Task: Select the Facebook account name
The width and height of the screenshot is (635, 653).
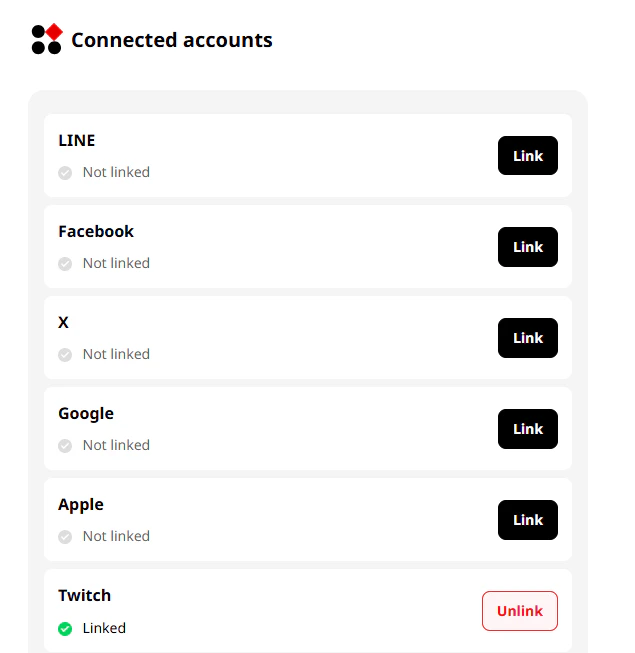Action: (x=96, y=232)
